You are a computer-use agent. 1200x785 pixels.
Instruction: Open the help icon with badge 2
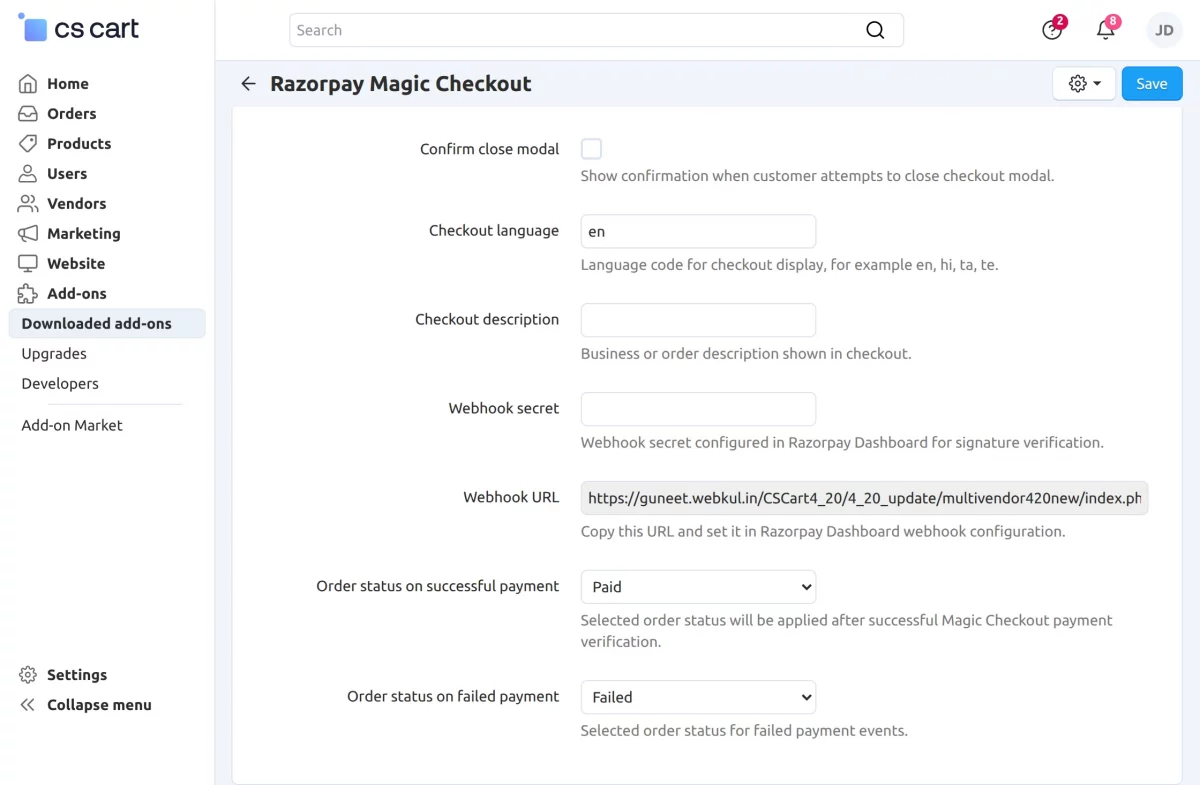[1052, 30]
